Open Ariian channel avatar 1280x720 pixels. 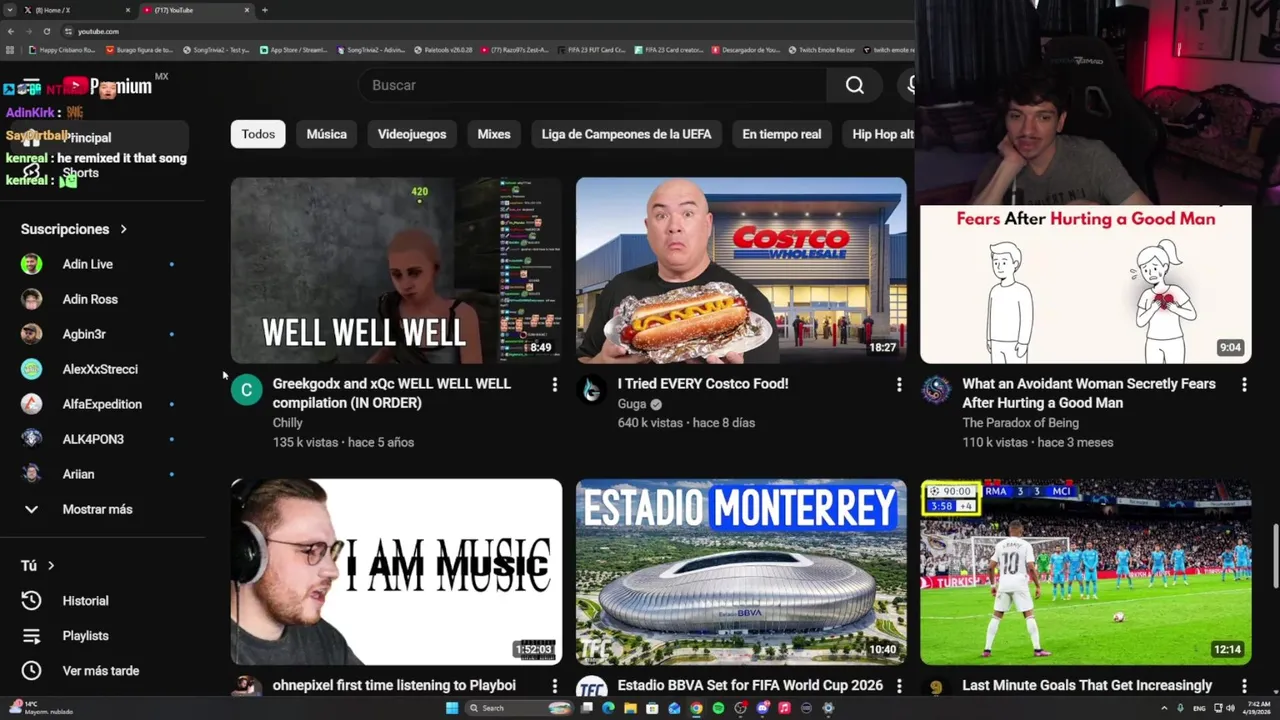click(32, 474)
